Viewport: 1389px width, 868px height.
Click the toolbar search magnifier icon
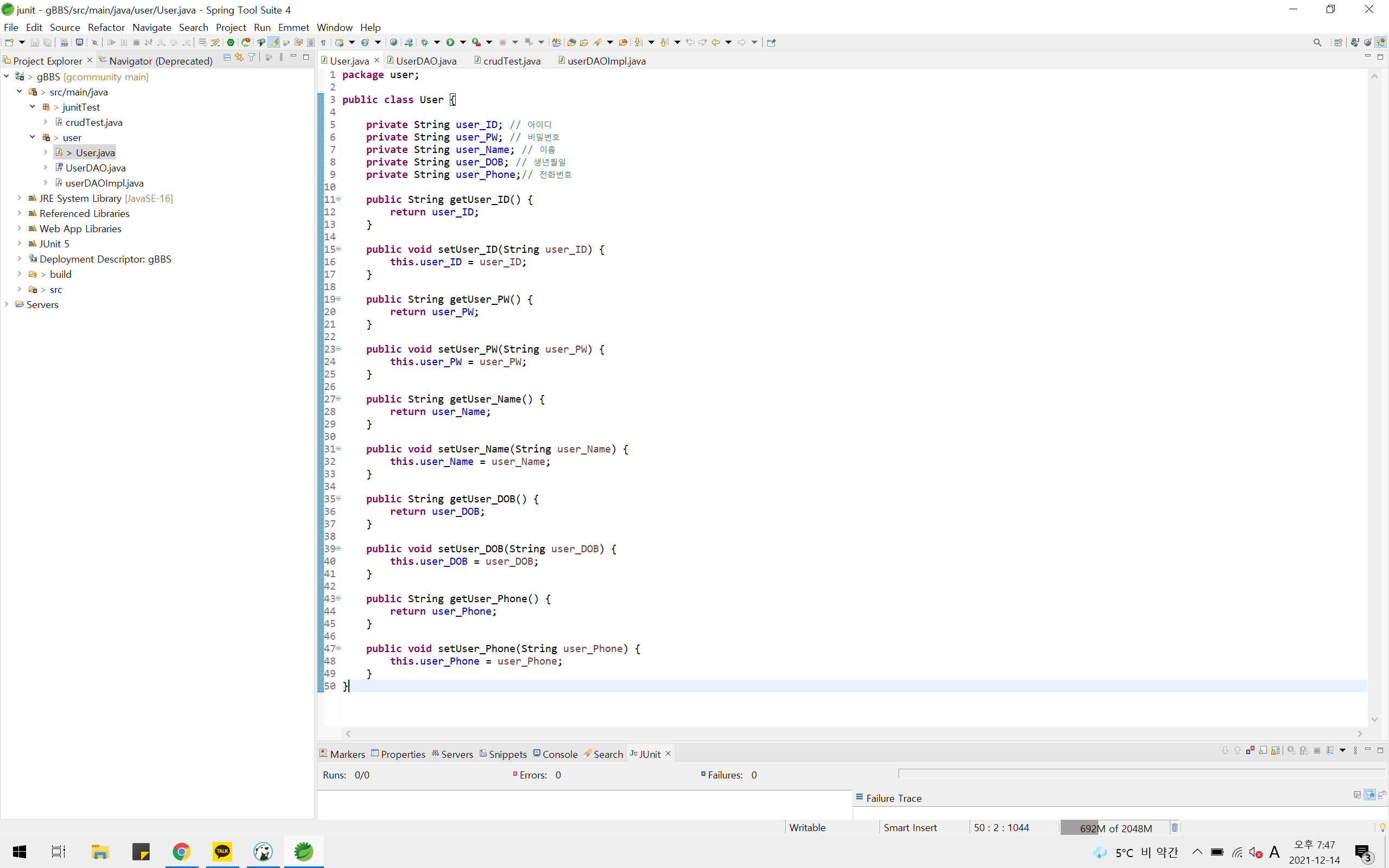click(x=1317, y=42)
